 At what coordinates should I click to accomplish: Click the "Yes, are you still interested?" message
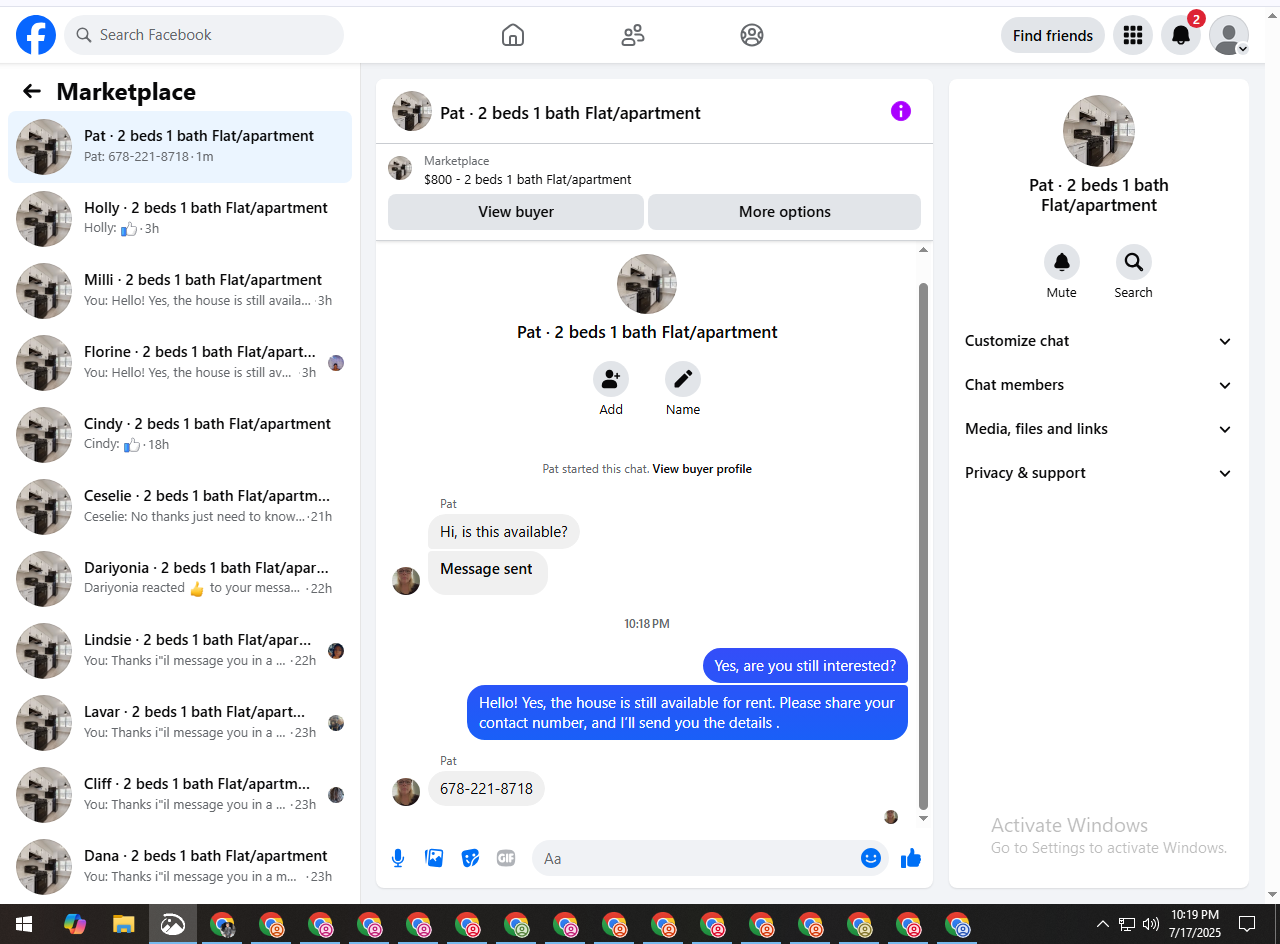click(805, 666)
